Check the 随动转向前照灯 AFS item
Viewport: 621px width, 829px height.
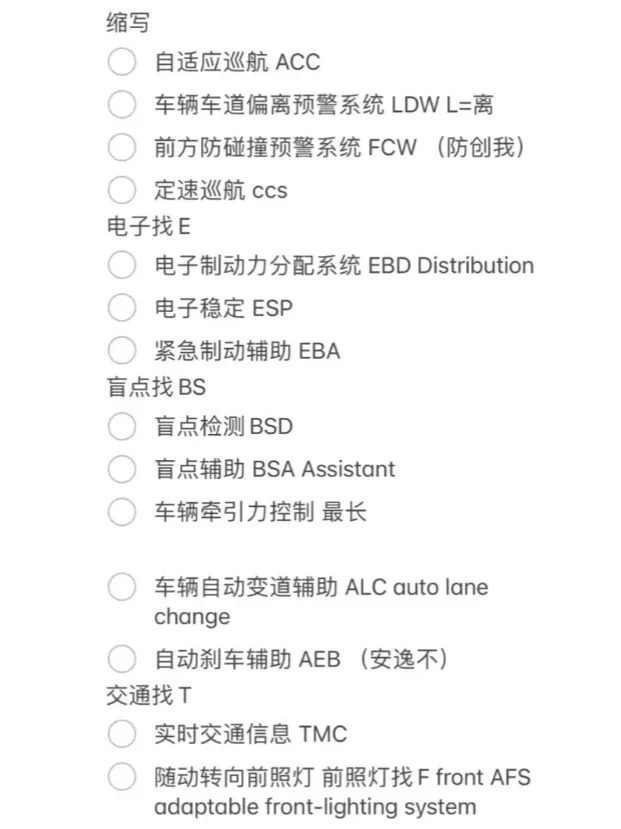coord(121,777)
